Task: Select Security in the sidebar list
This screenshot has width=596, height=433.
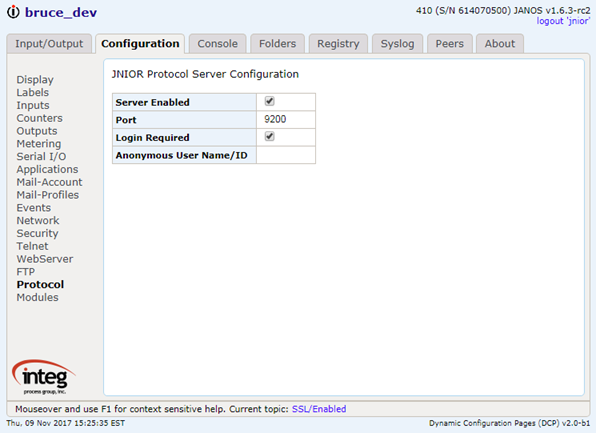Action: 37,233
